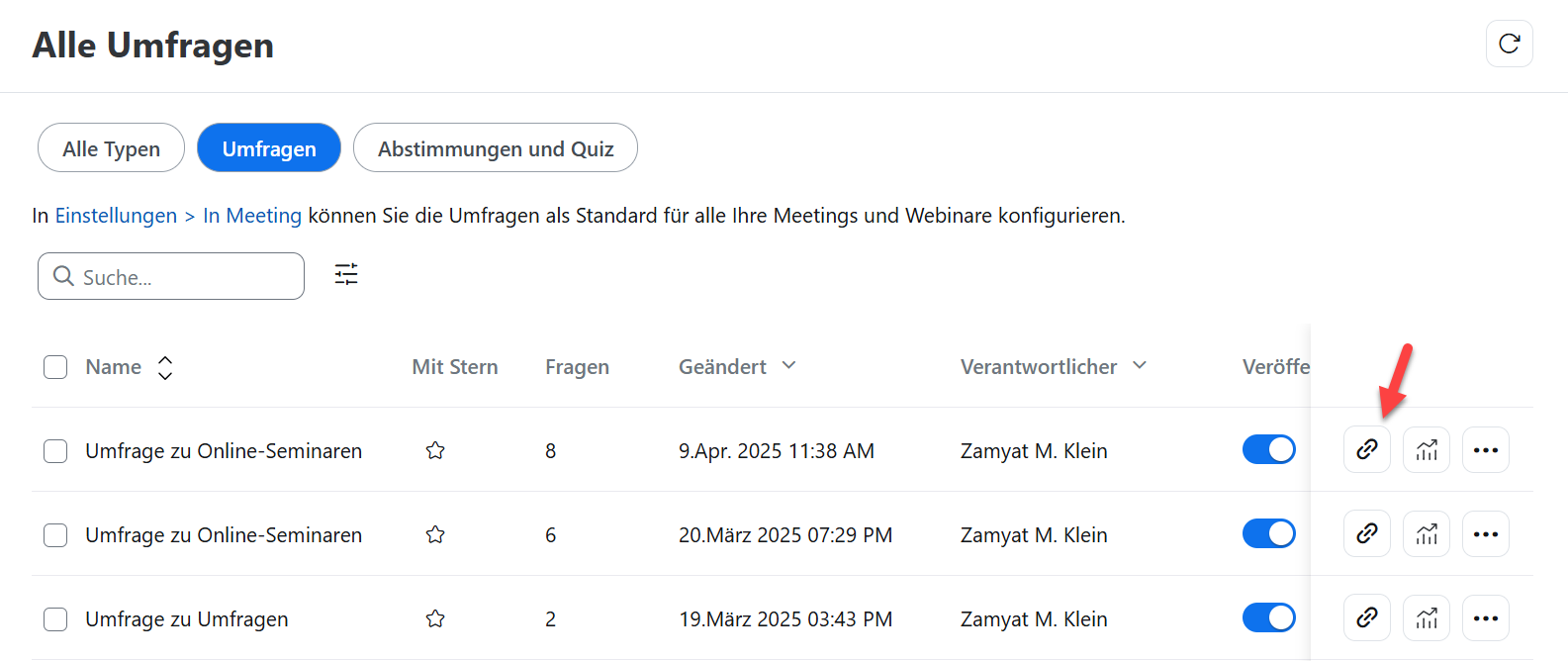Screen dimensions: 1568x661
Task: Expand the Geändert column dropdown
Action: tap(788, 365)
